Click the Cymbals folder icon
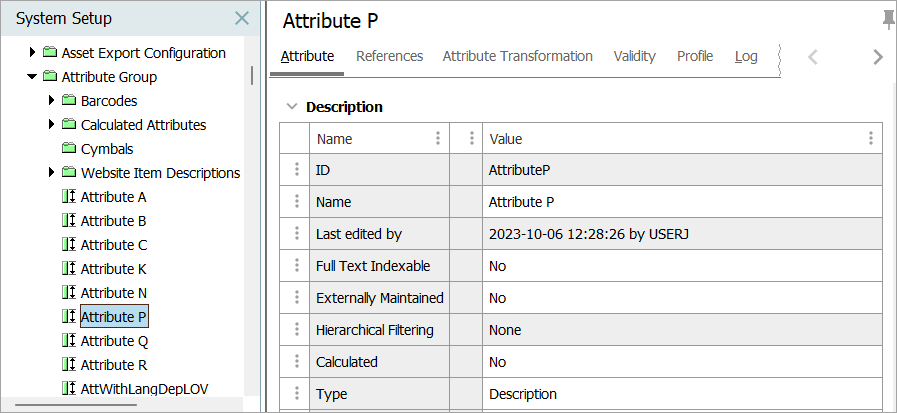897x413 pixels. pos(68,149)
